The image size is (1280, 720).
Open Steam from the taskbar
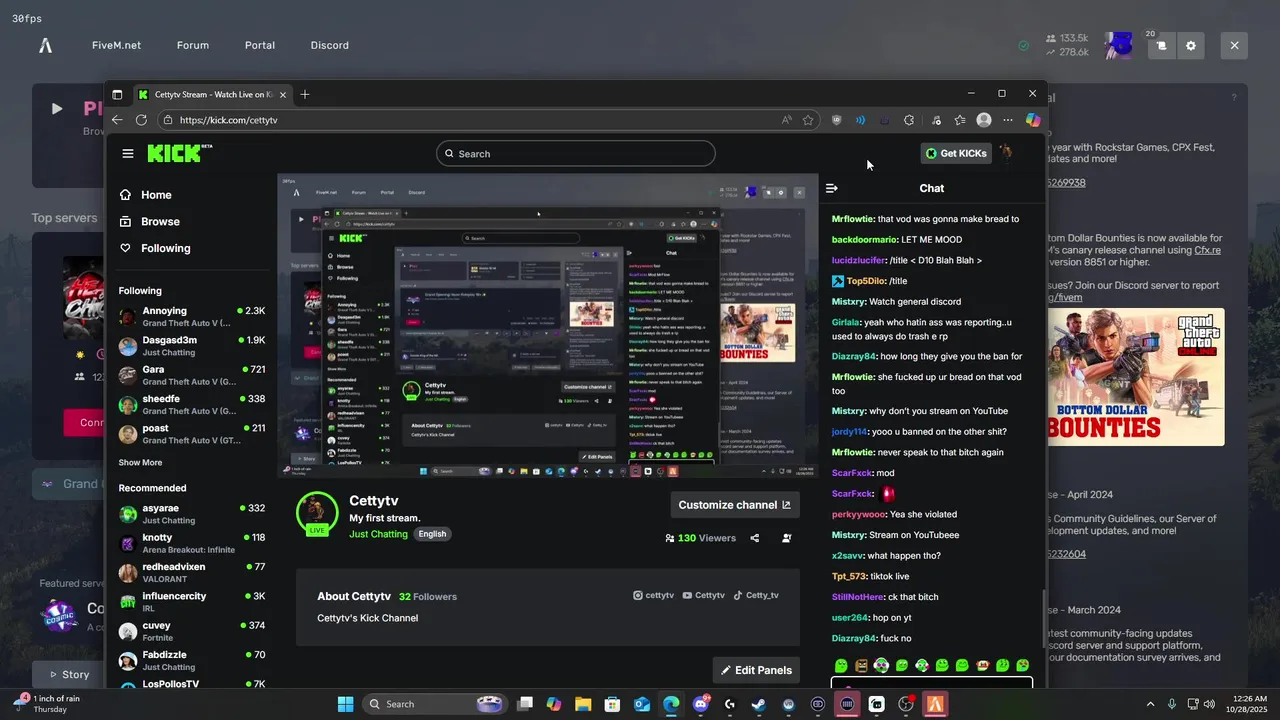pyautogui.click(x=759, y=704)
